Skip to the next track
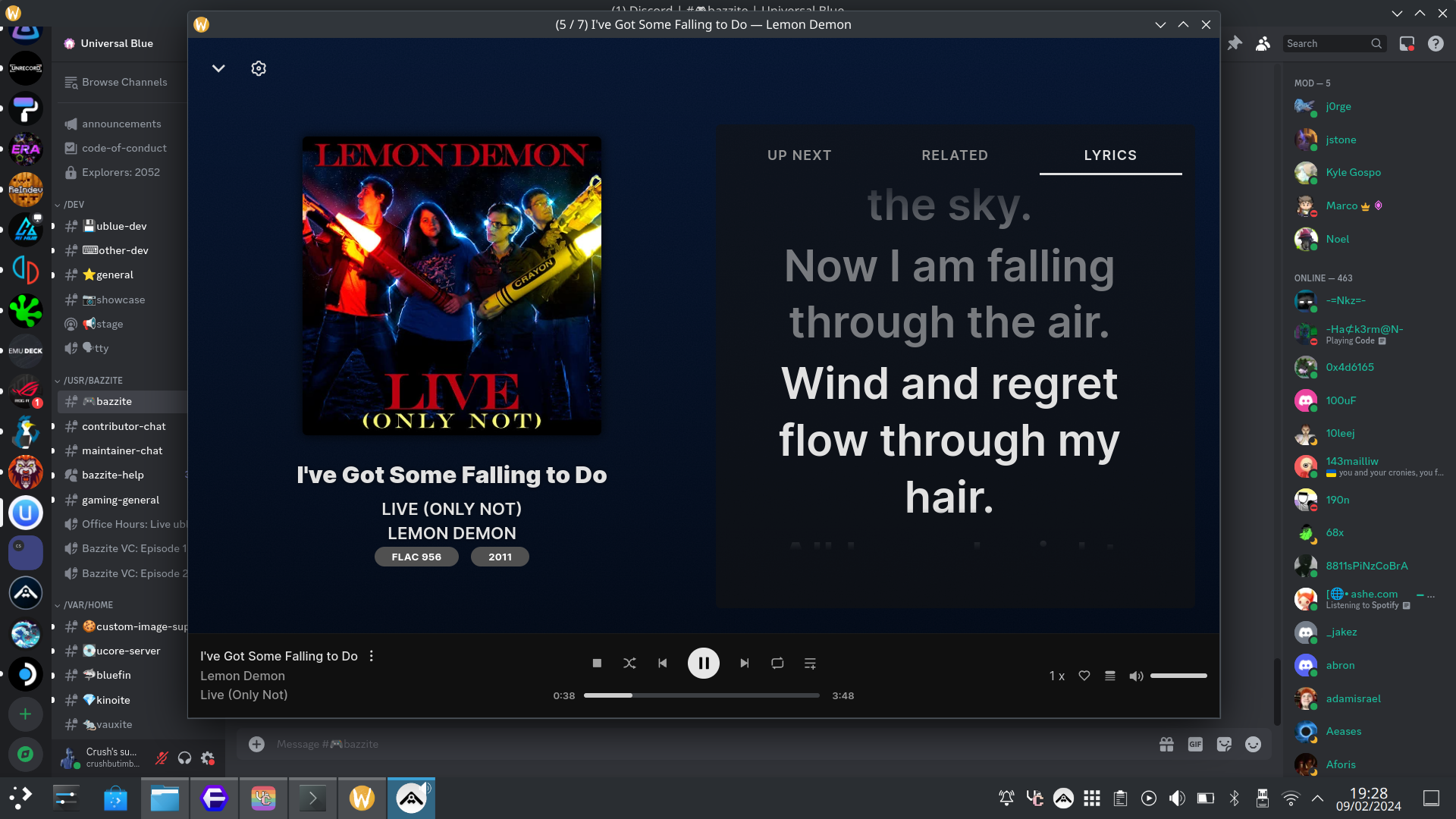 (x=745, y=664)
